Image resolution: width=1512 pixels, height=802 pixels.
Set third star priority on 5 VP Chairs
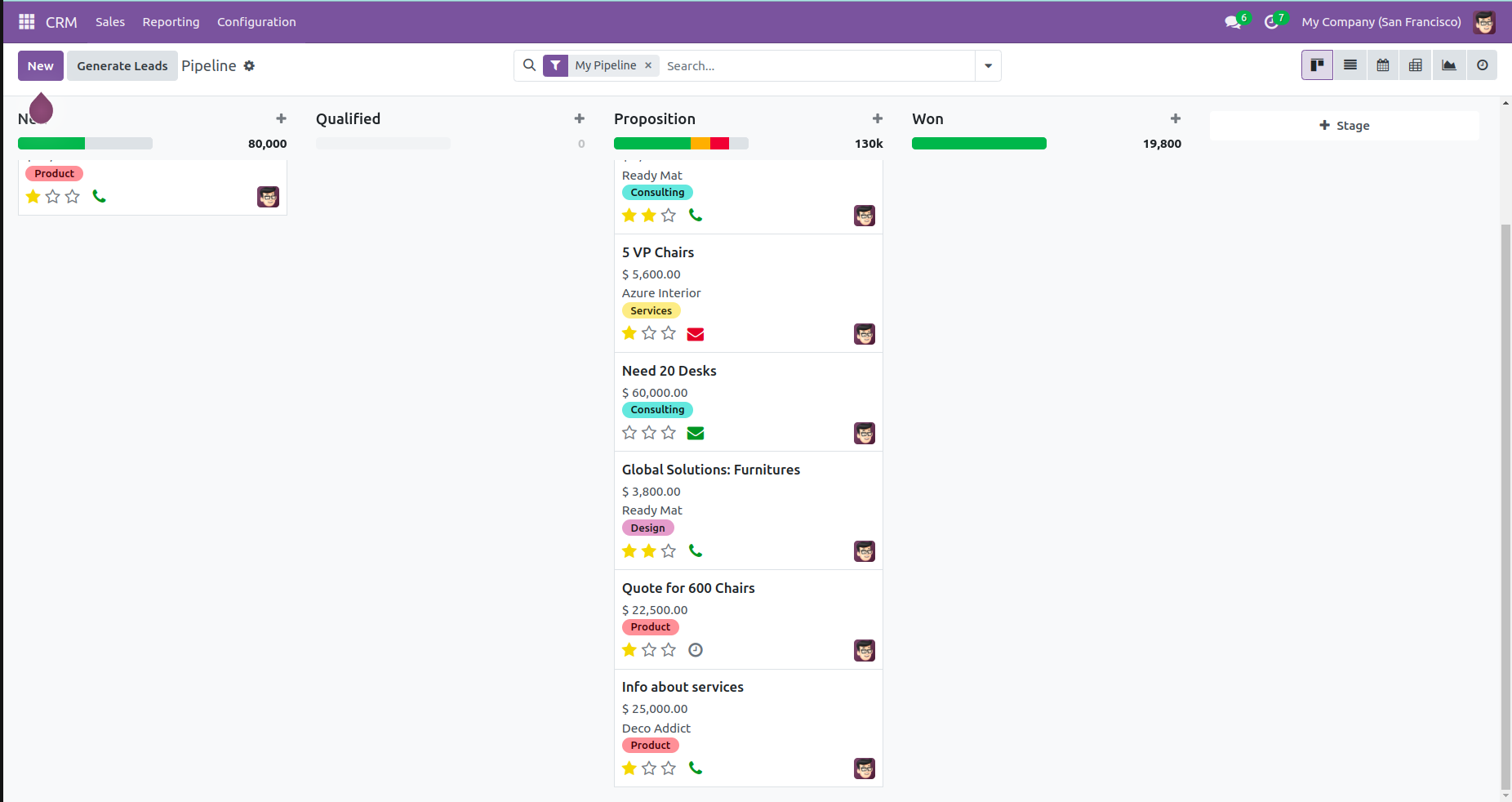(x=669, y=333)
